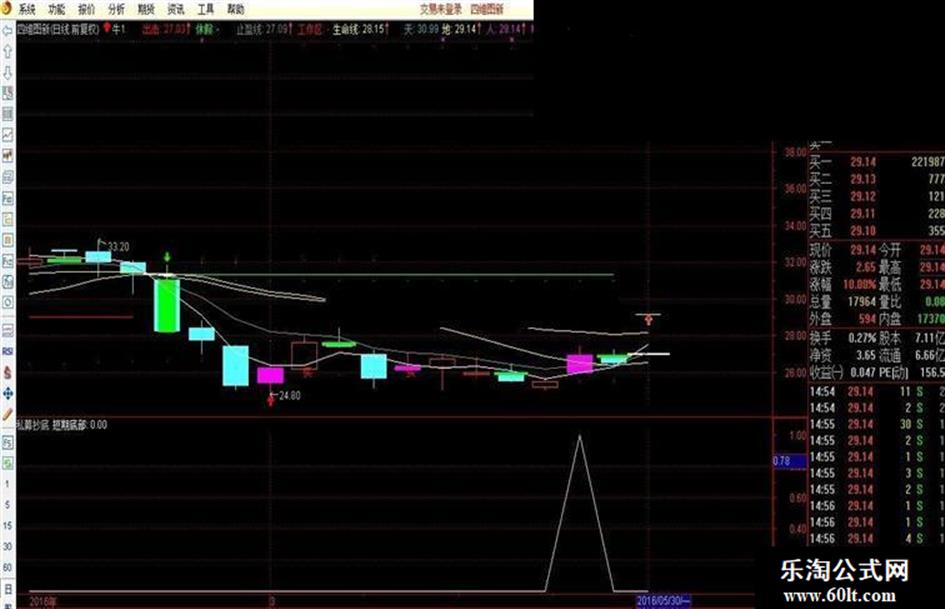This screenshot has width=945, height=609.
Task: Open the 工具 menu
Action: click(206, 9)
